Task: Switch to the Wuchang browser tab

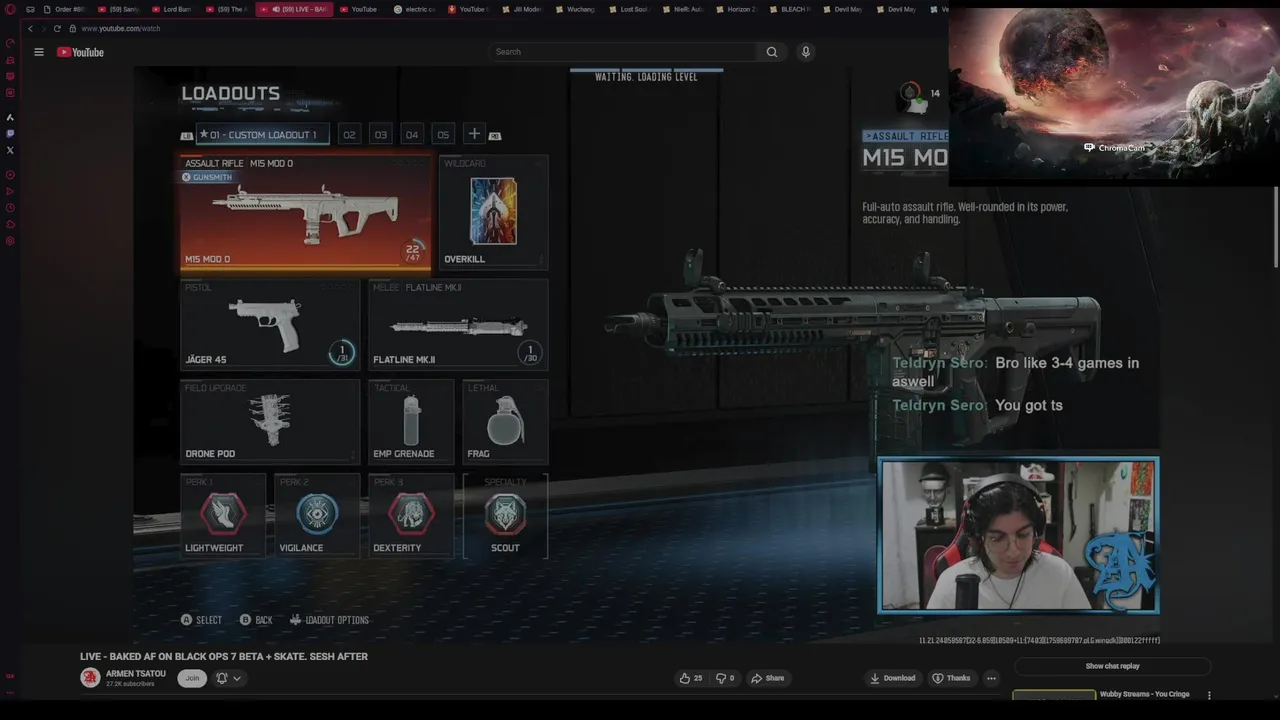Action: click(574, 9)
